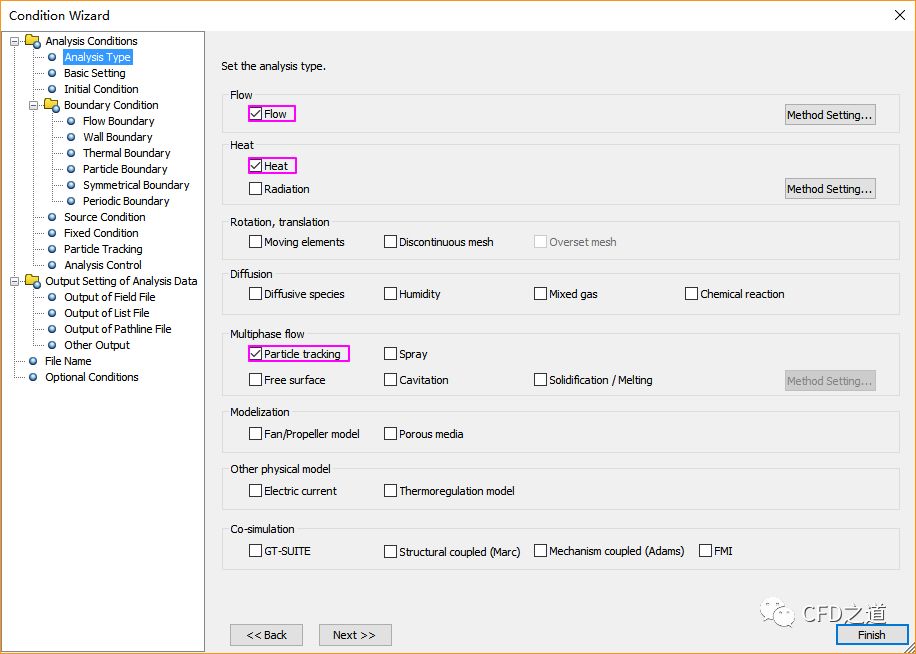916x654 pixels.
Task: Collapse the Boundary Condition tree branch
Action: pyautogui.click(x=33, y=105)
